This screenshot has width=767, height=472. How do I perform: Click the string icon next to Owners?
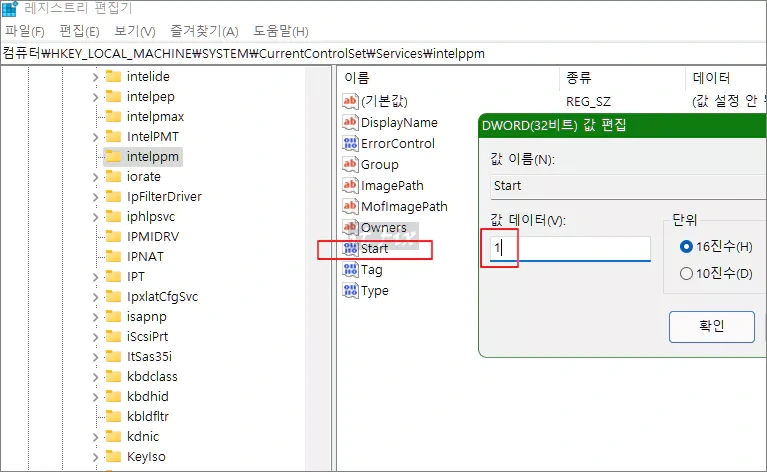click(x=350, y=227)
